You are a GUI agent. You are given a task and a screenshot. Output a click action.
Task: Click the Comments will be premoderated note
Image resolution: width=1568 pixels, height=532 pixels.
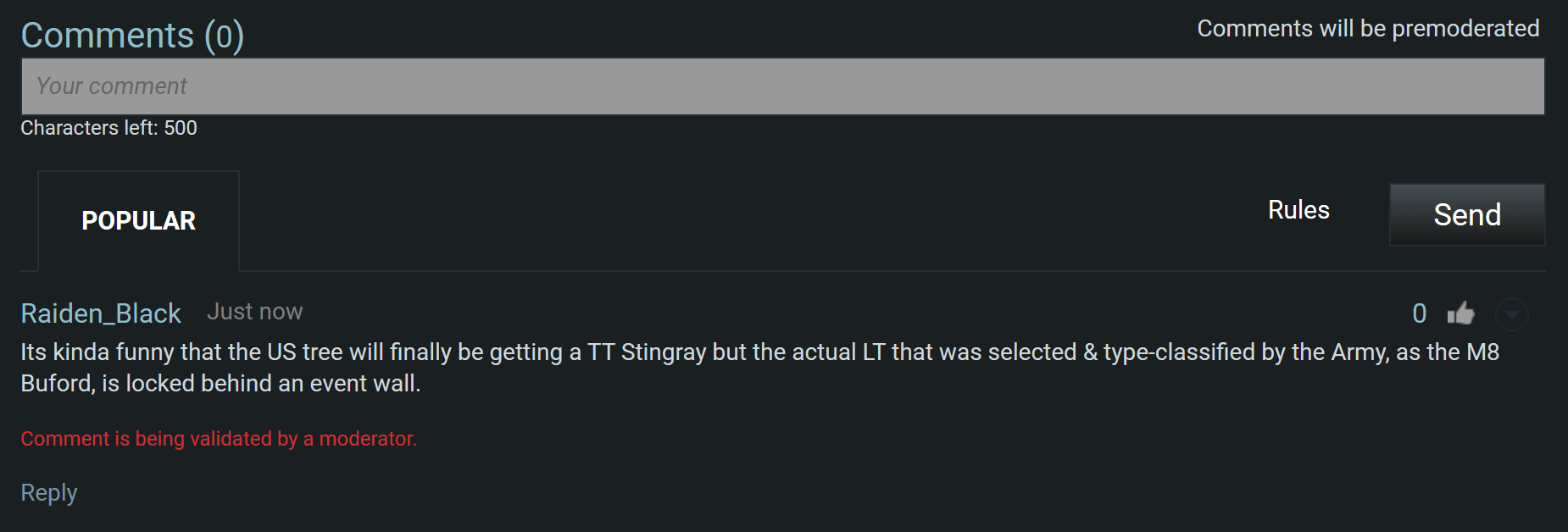pyautogui.click(x=1368, y=29)
